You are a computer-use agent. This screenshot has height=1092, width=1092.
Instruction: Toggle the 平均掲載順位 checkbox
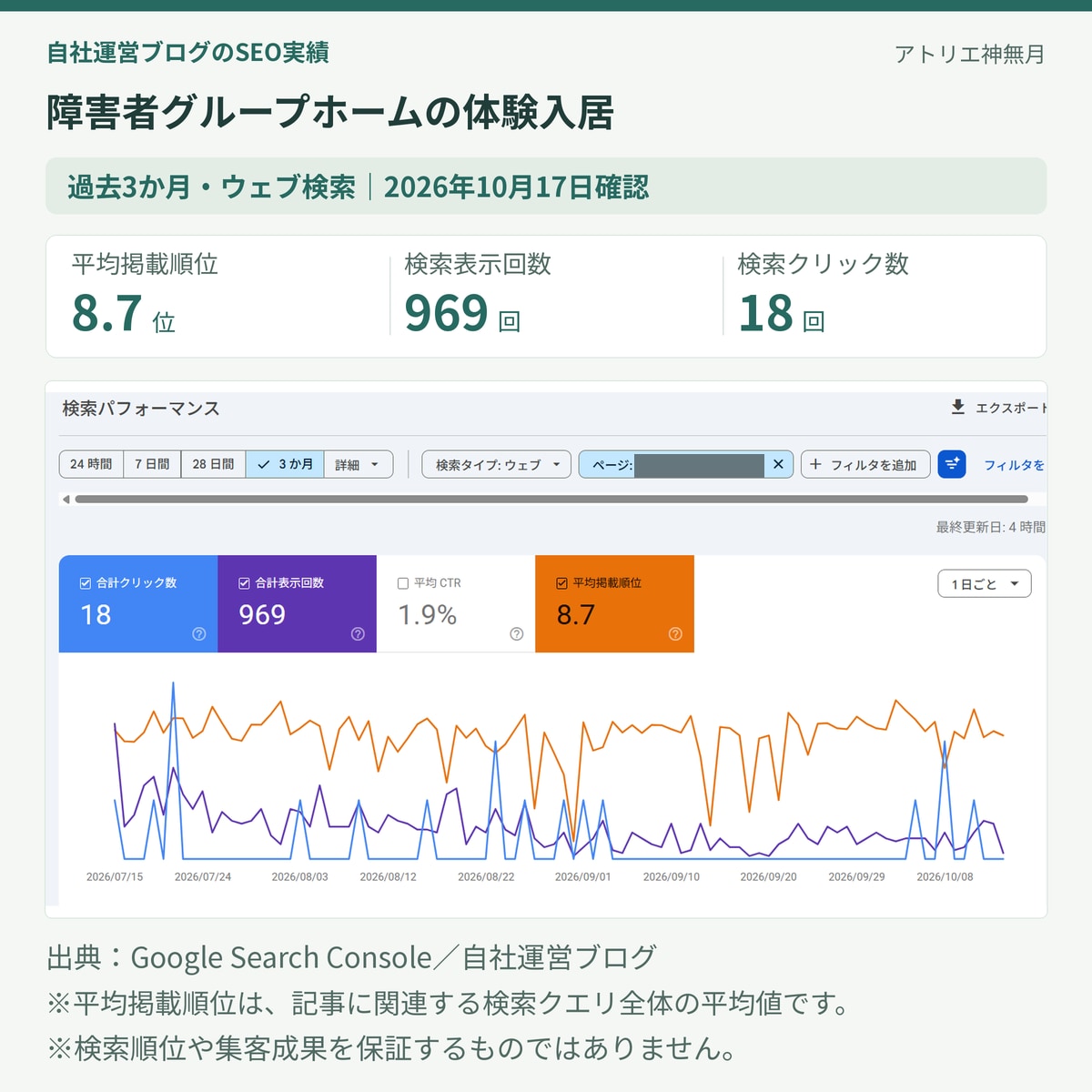561,583
